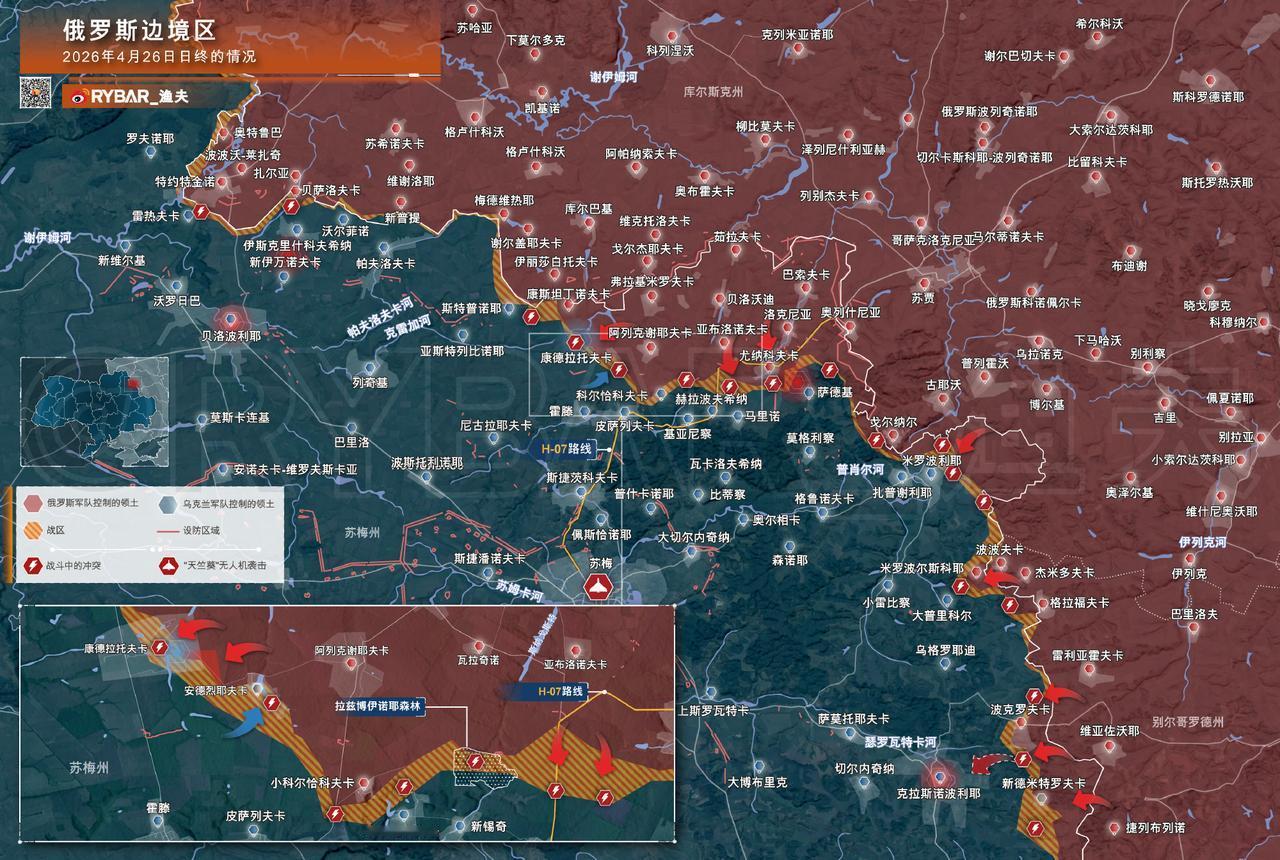
Task: Click the RYBAR_渔夫 source label
Action: click(x=141, y=96)
